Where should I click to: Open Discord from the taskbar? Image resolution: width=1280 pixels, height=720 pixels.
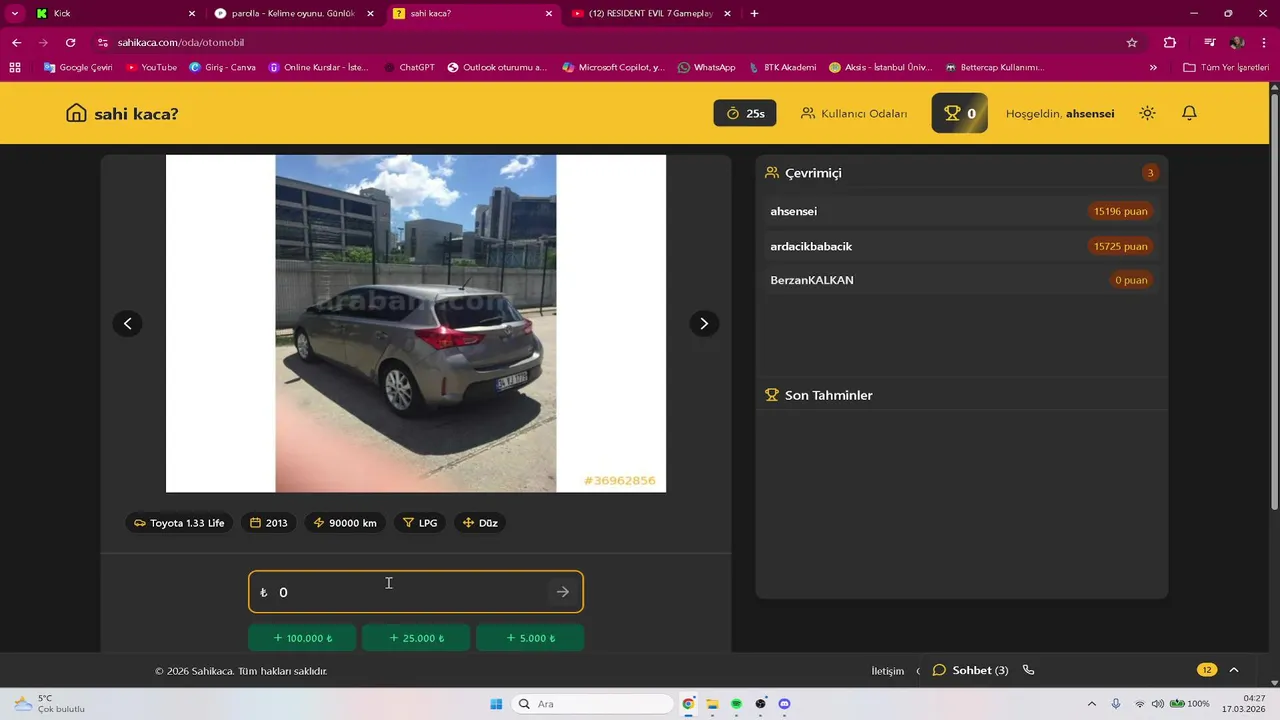coord(785,704)
